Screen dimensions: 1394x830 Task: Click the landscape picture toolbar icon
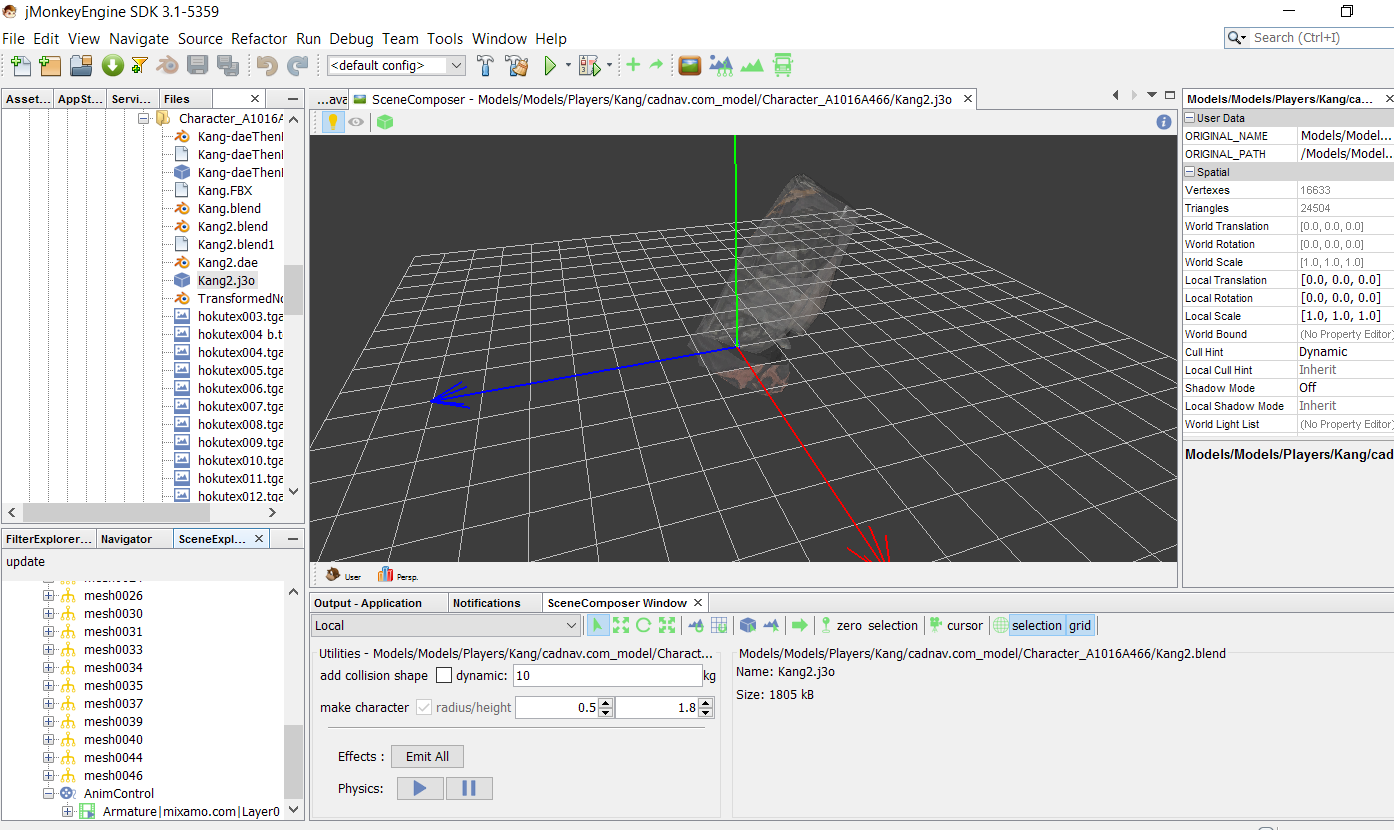[689, 66]
